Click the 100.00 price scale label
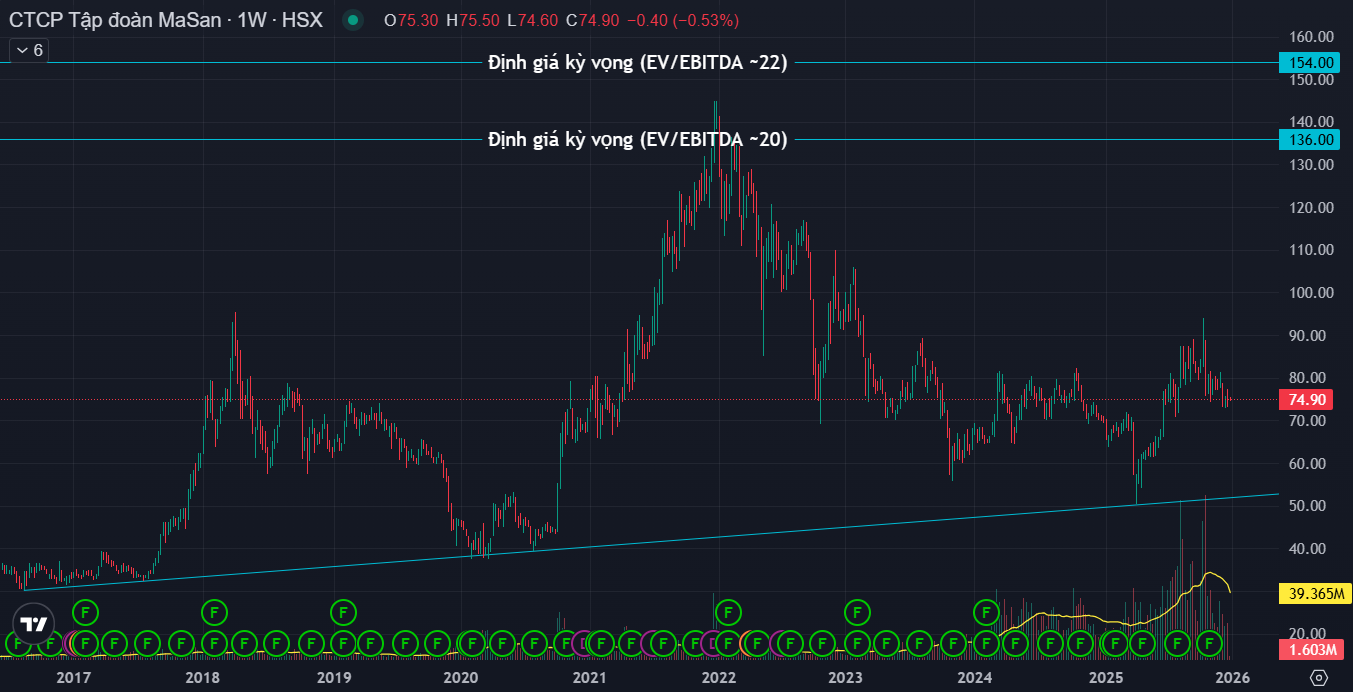Image resolution: width=1353 pixels, height=692 pixels. [1311, 293]
